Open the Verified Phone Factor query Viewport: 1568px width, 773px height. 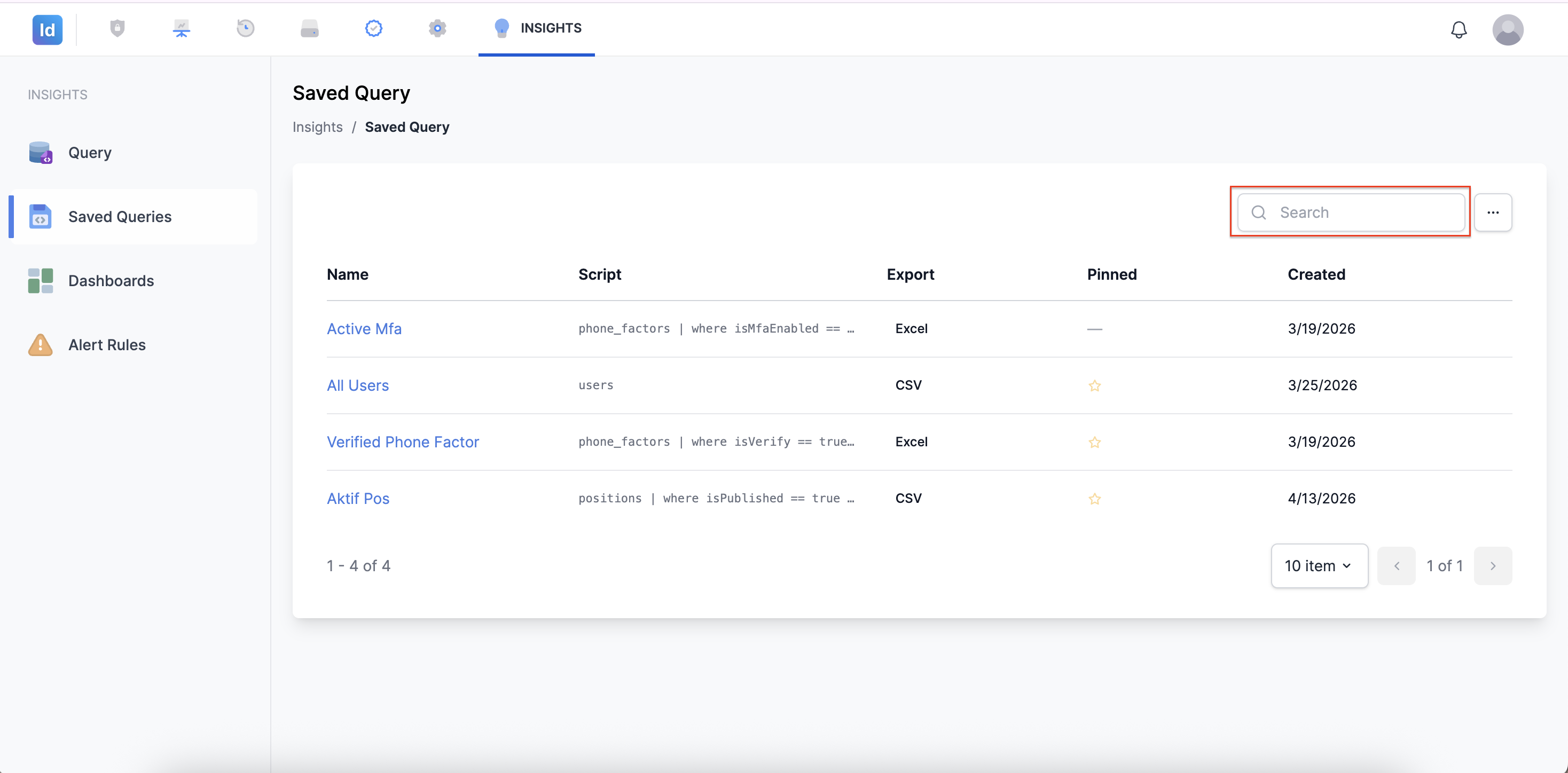[x=402, y=442]
